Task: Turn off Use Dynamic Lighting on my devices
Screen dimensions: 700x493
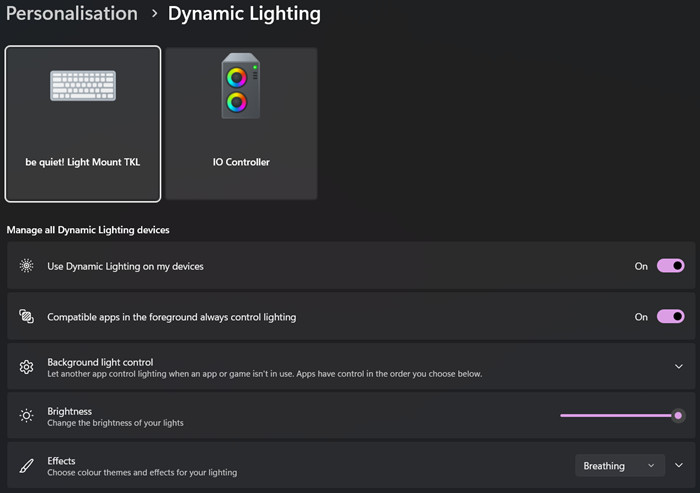Action: click(x=670, y=266)
